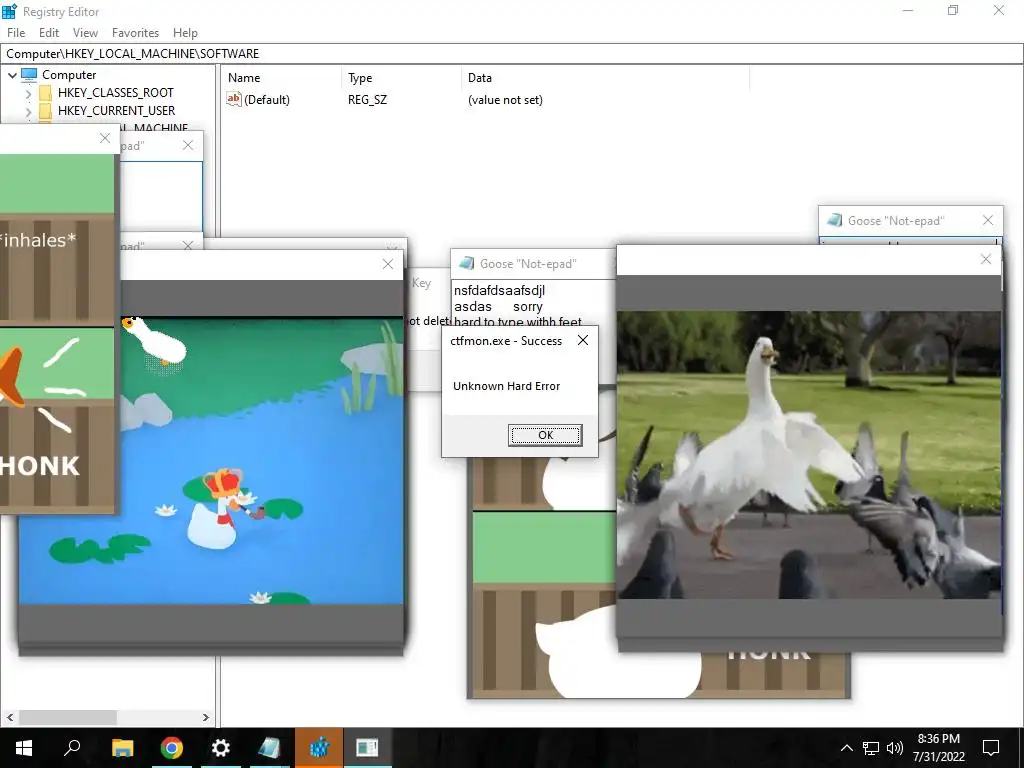Click the REG_SZ type cell
Screen dimensions: 1024x768
point(367,100)
